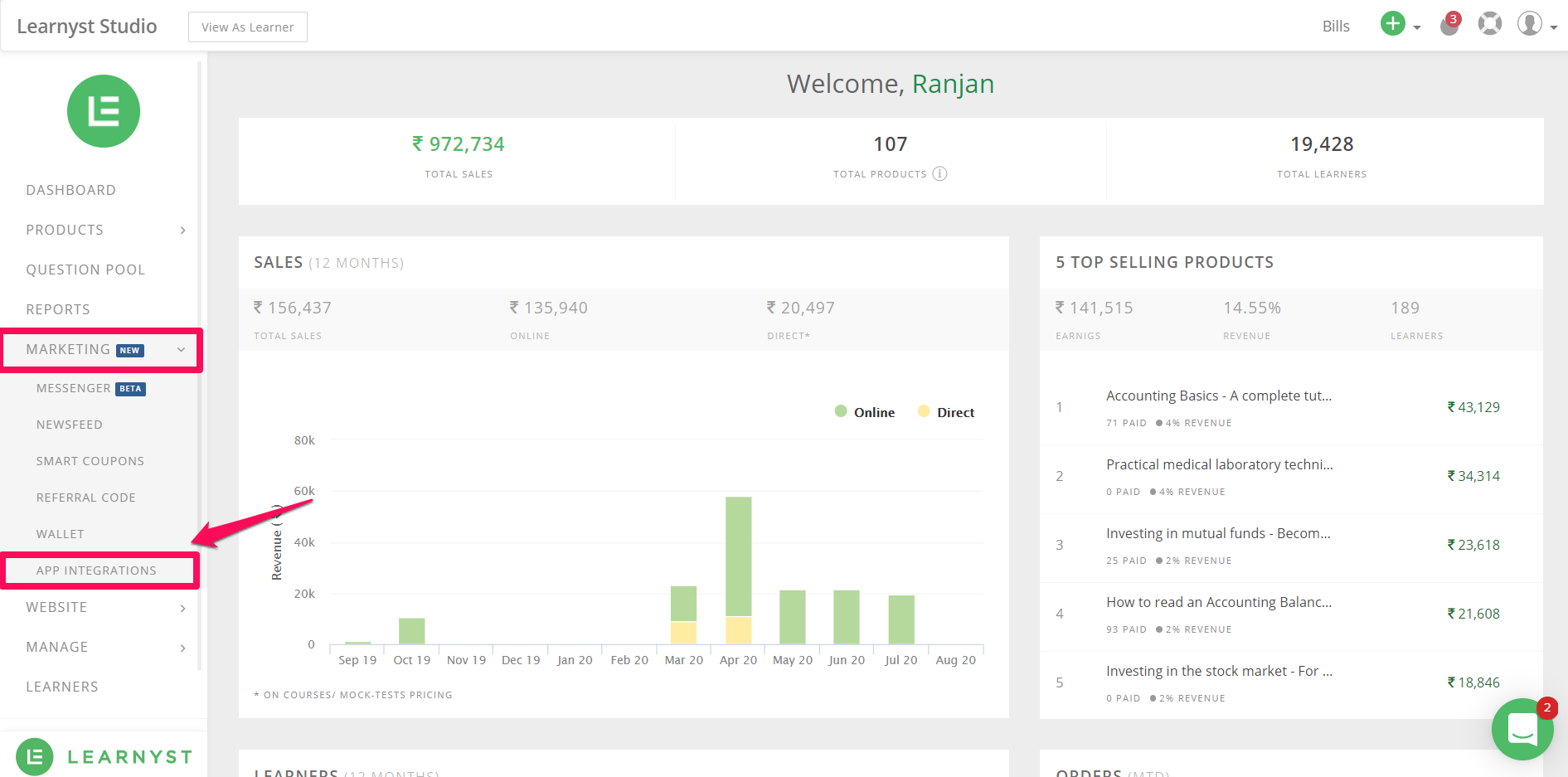Click the Mar 20 yellow direct bar segment

[683, 633]
